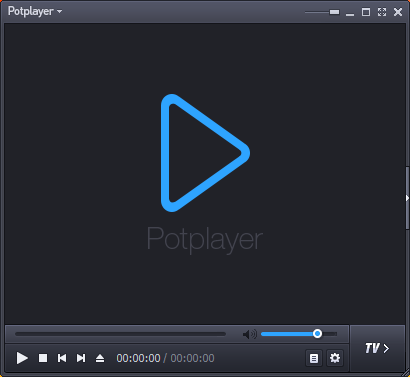Screen dimensions: 410x377
Task: Stop playback using the square Stop icon
Action: click(x=43, y=358)
